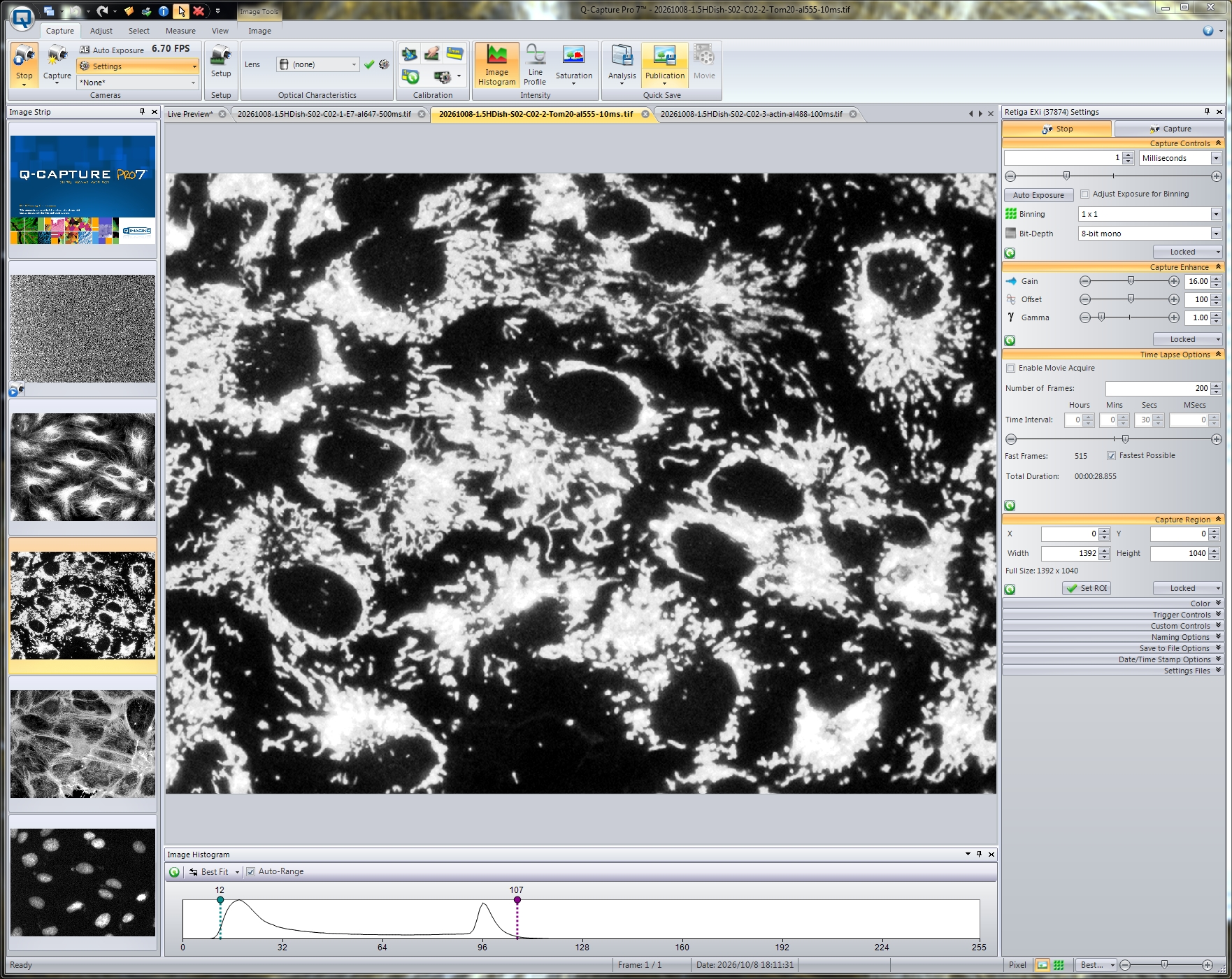This screenshot has height=979, width=1232.
Task: Expand the Trigger Controls section
Action: [1112, 615]
